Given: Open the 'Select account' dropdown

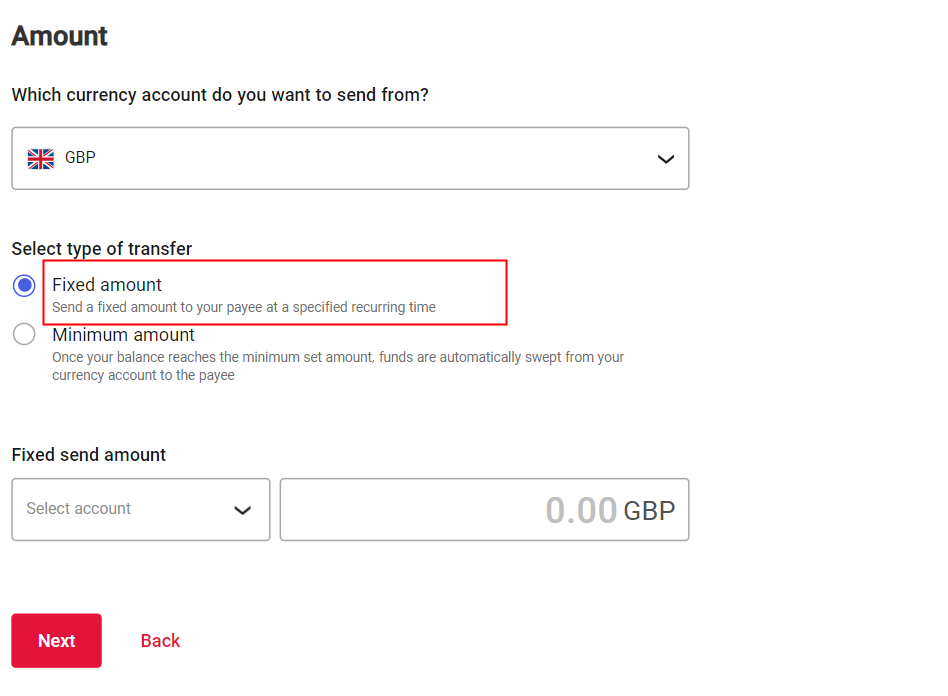Looking at the screenshot, I should point(140,509).
